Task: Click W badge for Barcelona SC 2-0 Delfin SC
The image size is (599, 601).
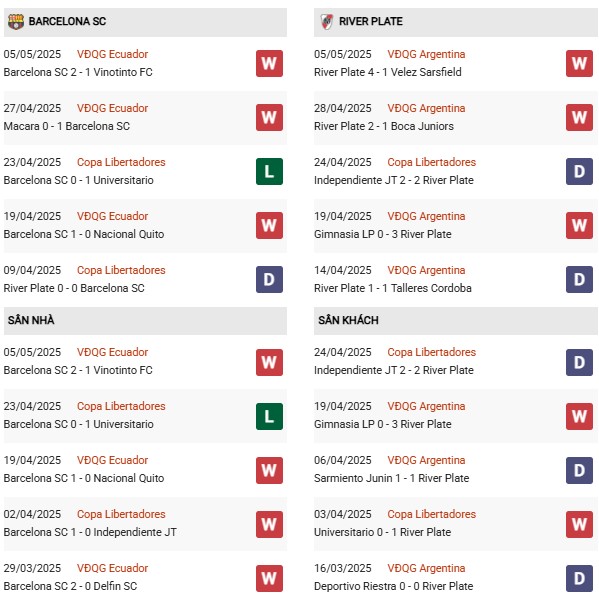Action: 269,578
